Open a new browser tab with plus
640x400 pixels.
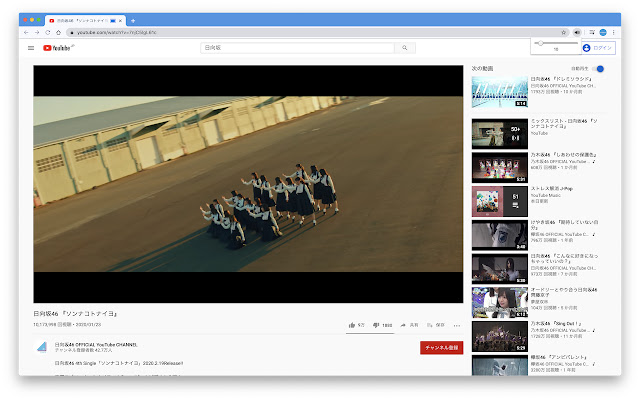click(x=133, y=20)
